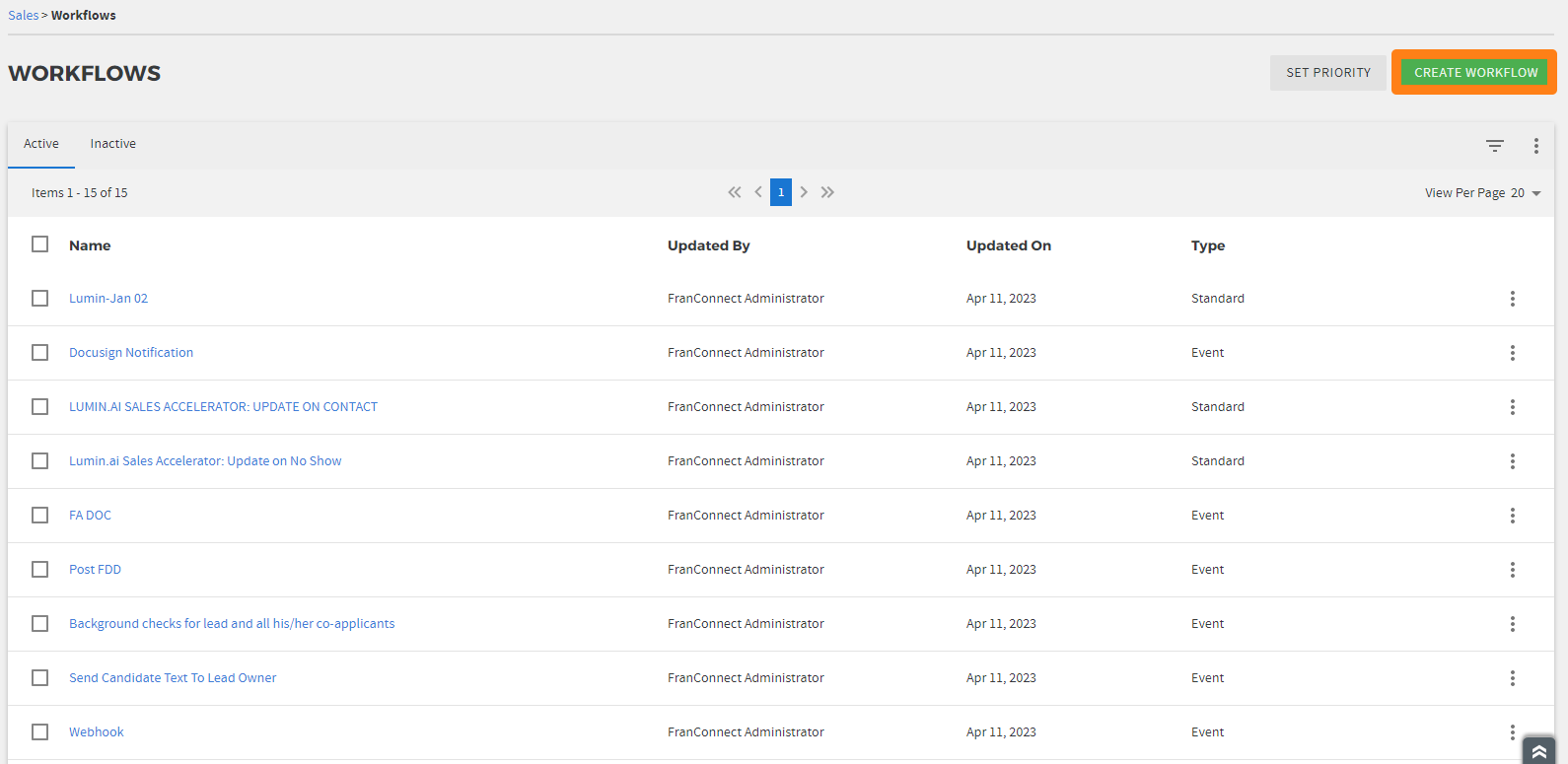This screenshot has width=1568, height=764.
Task: Open the FA DOC workflow link
Action: 90,515
